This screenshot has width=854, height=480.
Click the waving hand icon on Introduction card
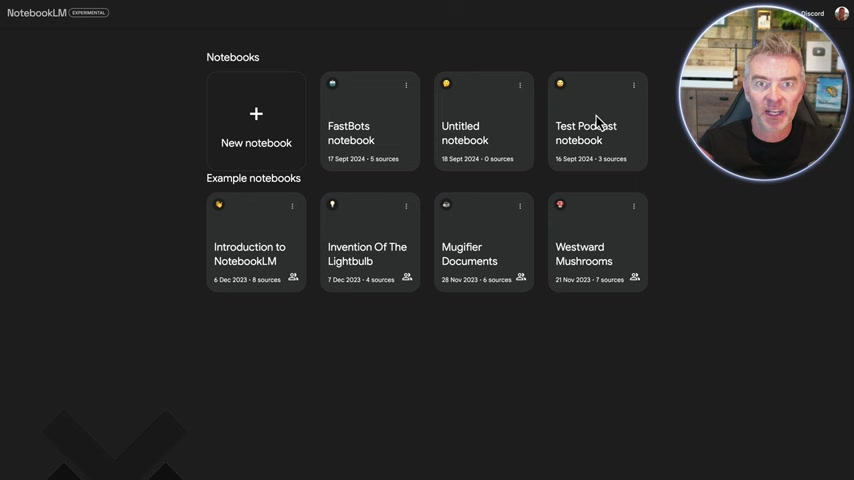click(x=218, y=204)
